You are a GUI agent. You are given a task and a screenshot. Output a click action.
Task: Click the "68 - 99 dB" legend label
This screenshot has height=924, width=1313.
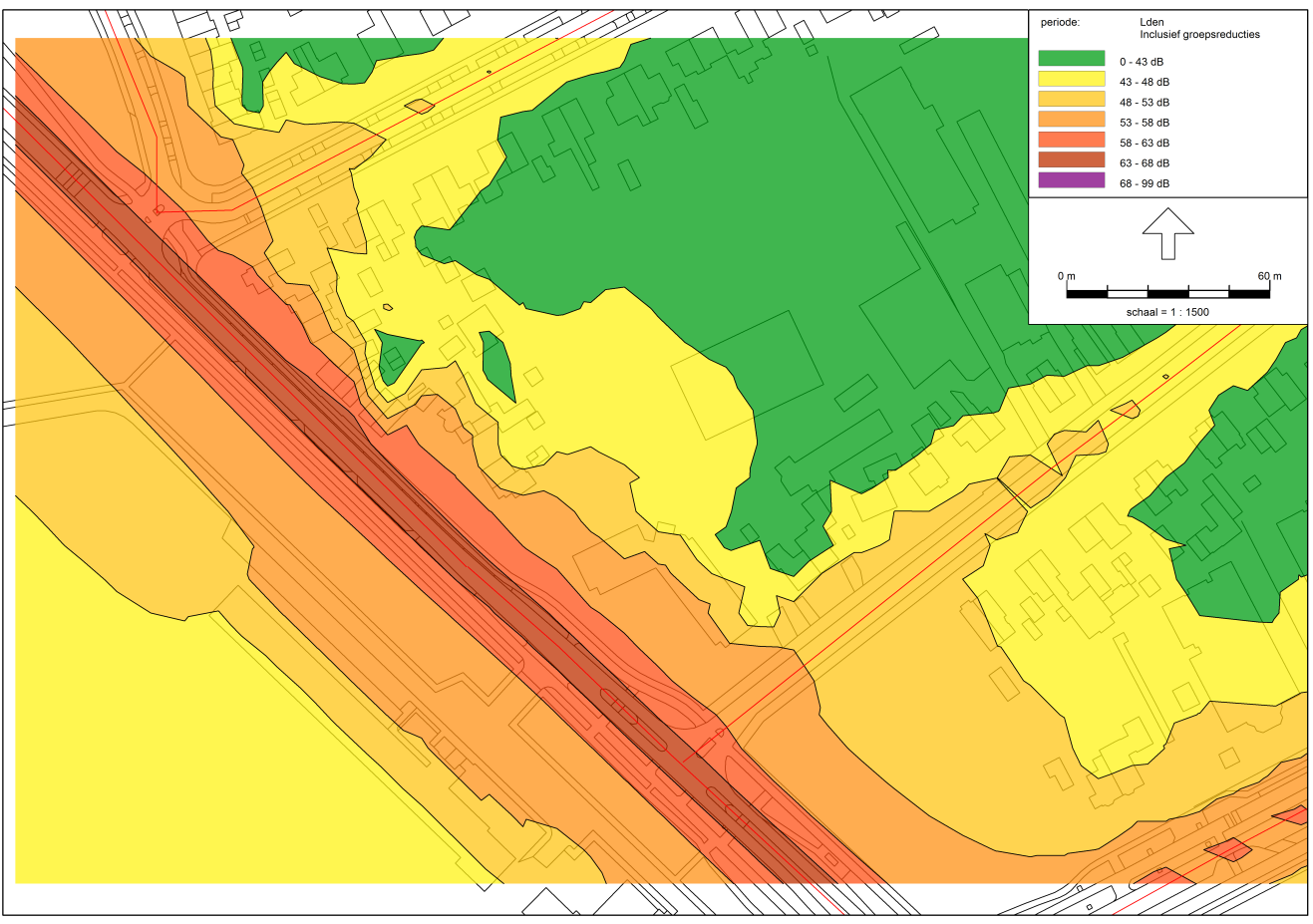tap(1145, 183)
